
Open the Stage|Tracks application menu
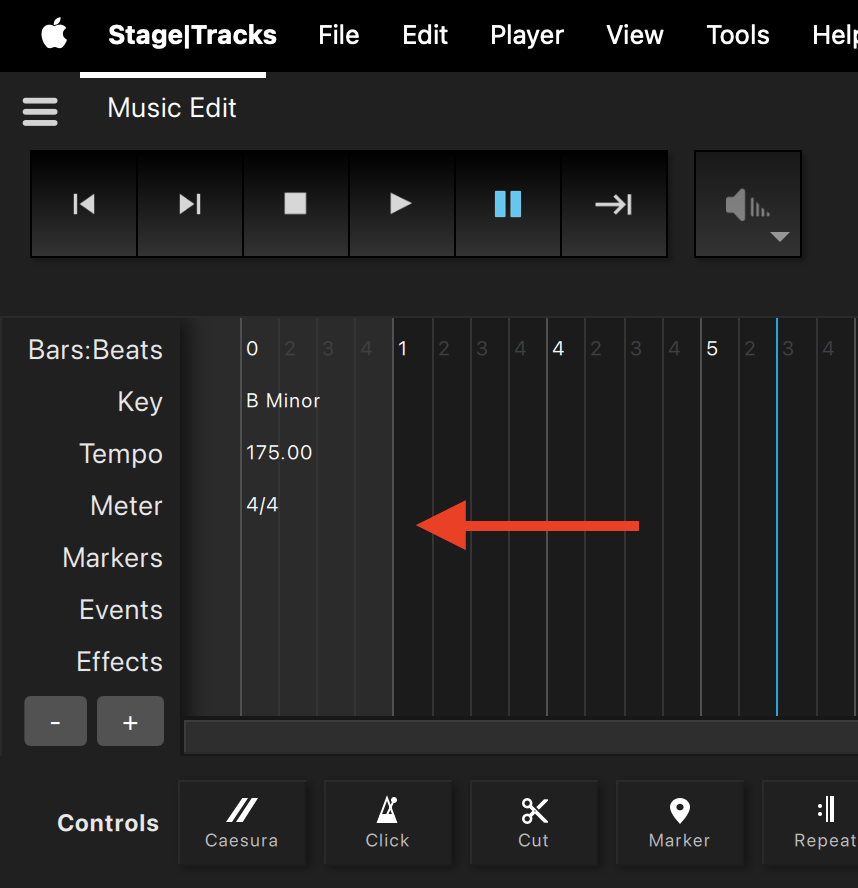[x=193, y=35]
